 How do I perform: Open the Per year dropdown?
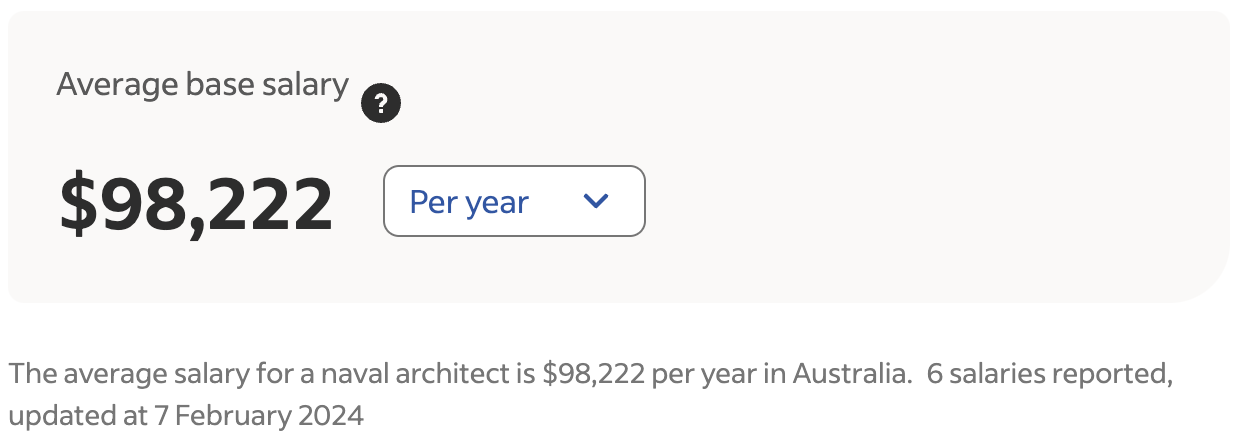pos(514,201)
